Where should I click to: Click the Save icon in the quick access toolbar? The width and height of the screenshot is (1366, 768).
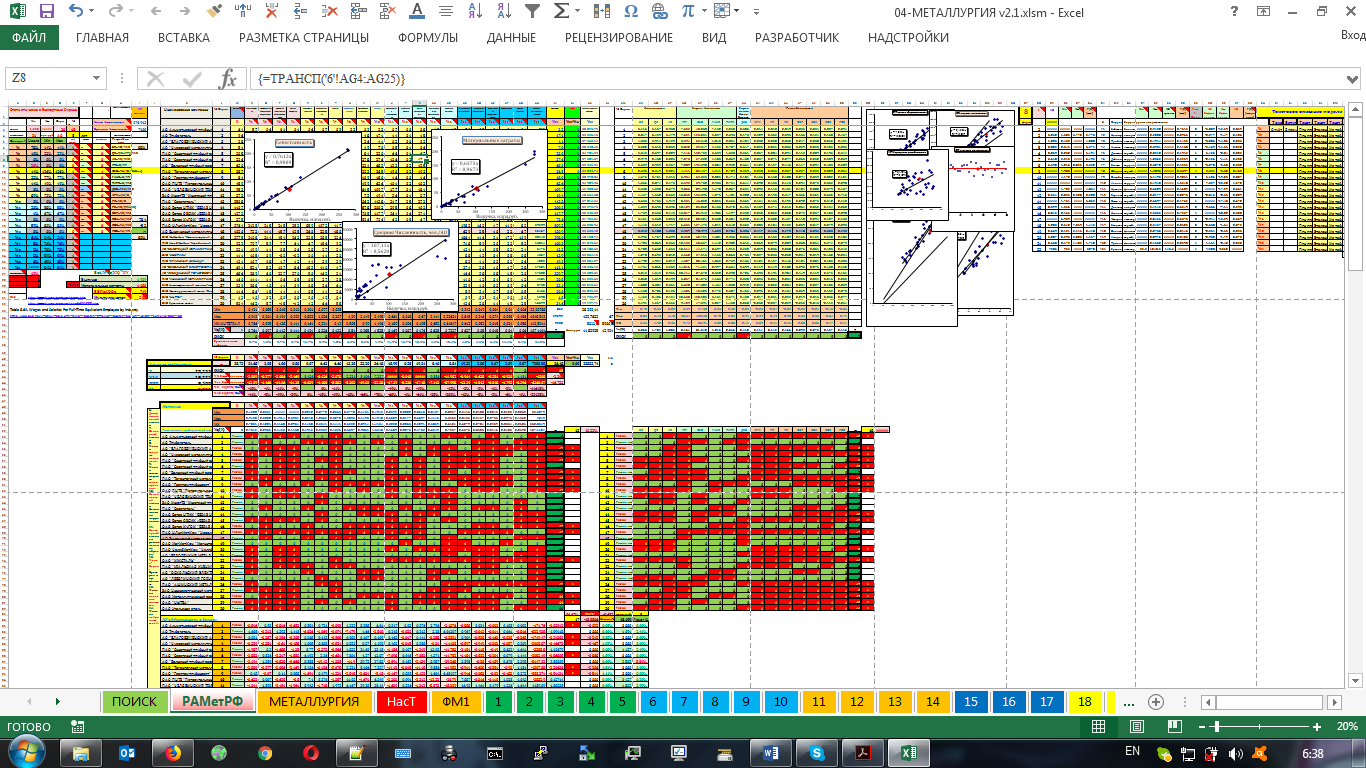47,12
